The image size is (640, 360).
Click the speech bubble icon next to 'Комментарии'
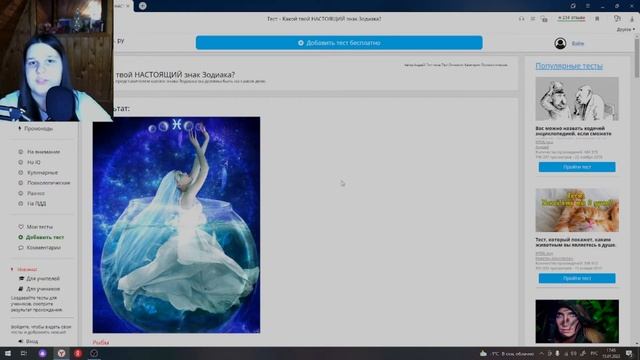[x=21, y=248]
